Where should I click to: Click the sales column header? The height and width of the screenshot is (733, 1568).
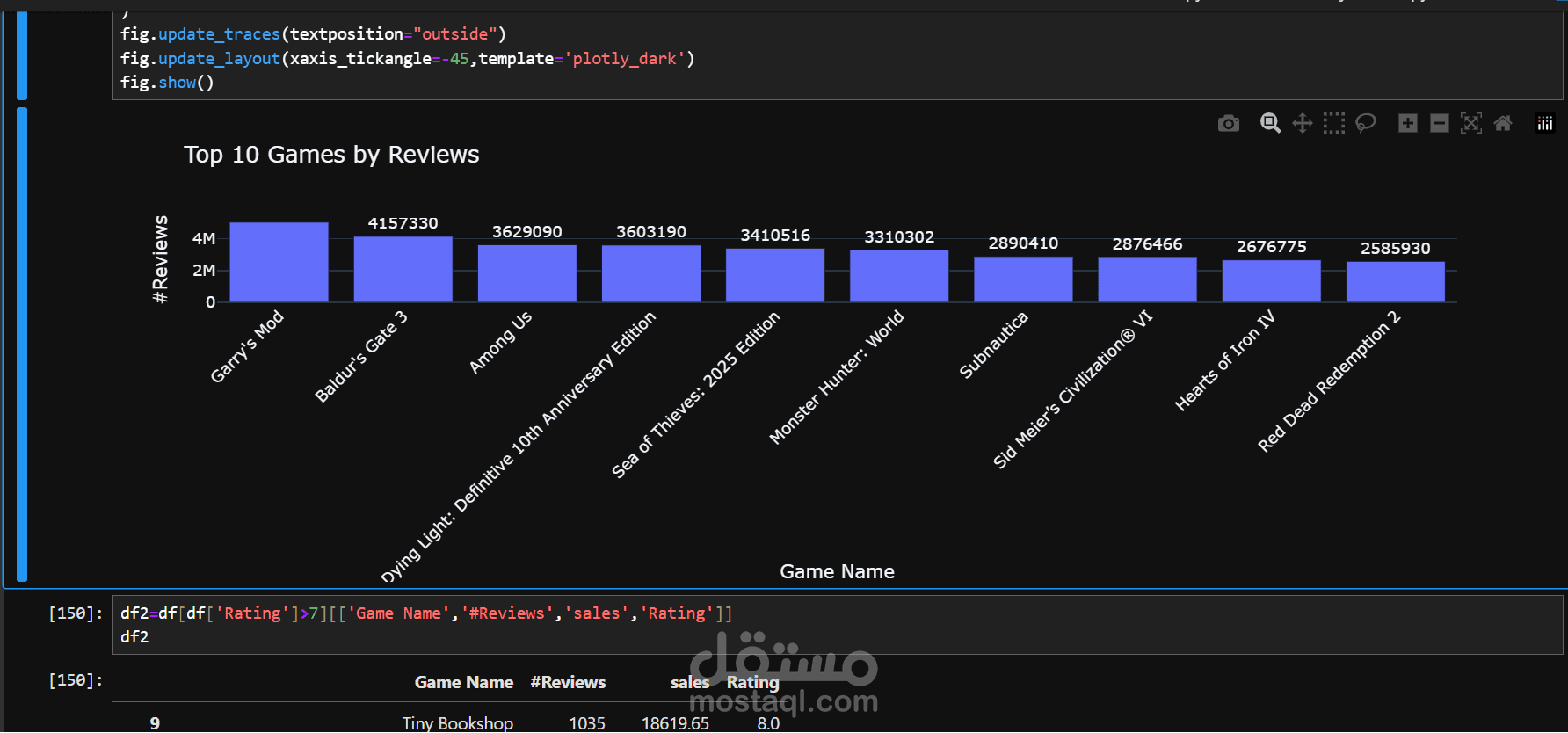click(690, 683)
